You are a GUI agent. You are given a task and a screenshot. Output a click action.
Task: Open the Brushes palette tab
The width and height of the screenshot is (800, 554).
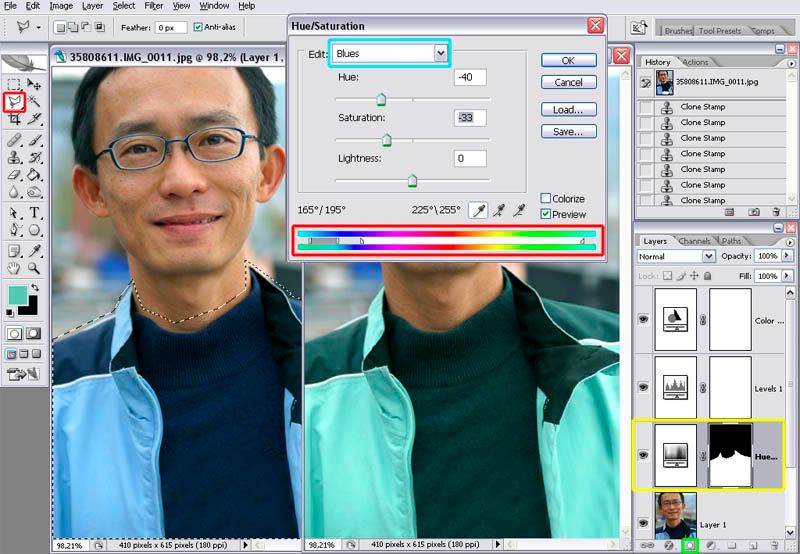(678, 31)
